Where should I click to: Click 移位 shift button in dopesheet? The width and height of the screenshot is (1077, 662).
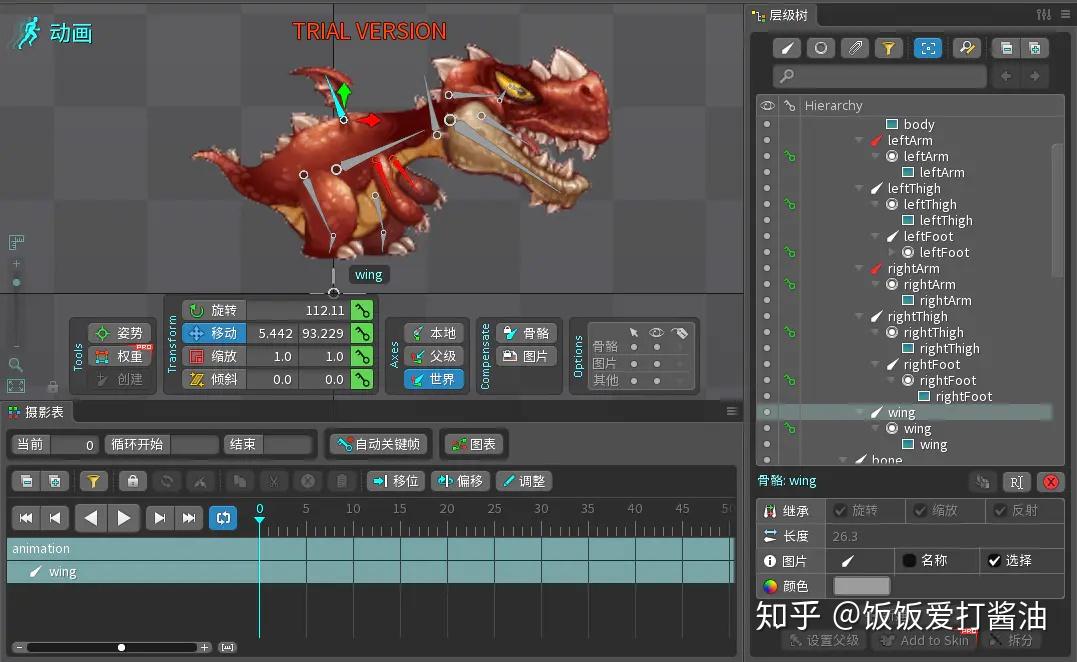point(396,481)
